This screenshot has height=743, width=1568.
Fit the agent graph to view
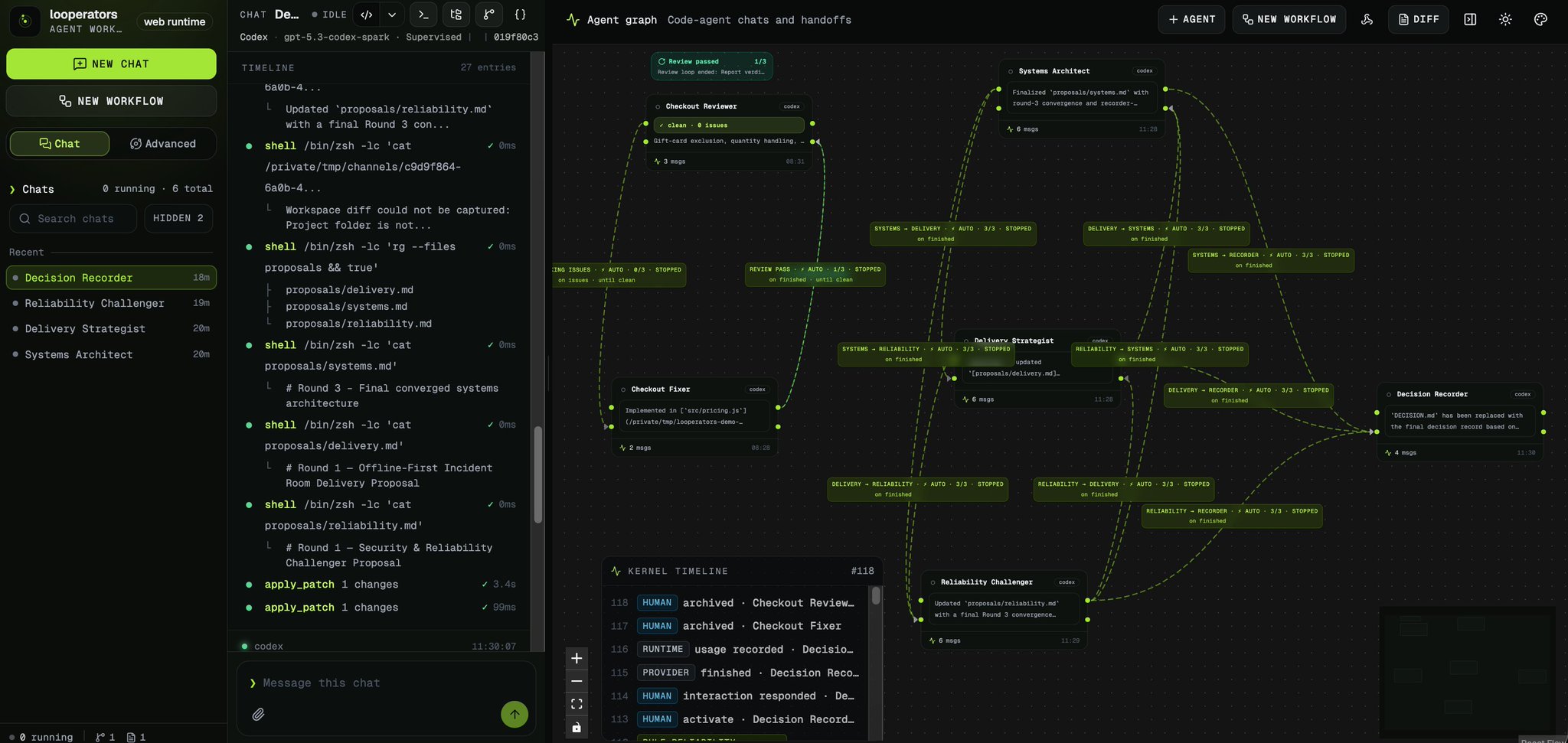pos(577,704)
